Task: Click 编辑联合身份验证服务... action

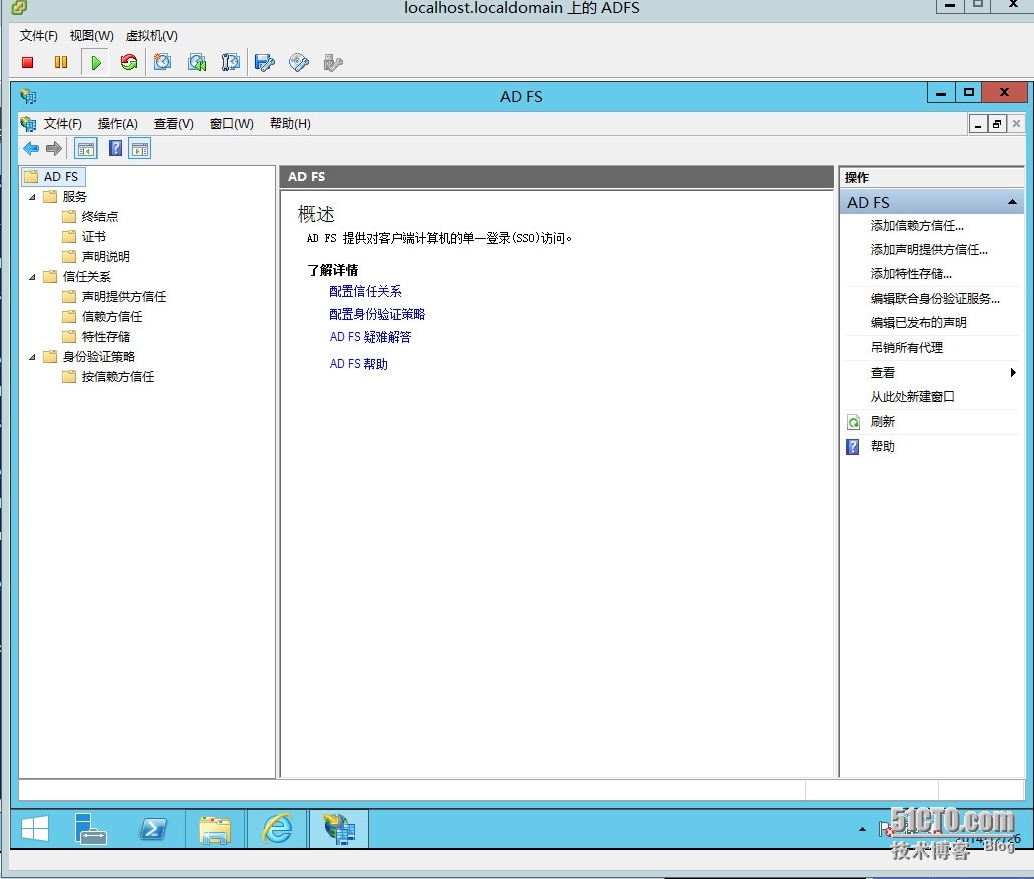Action: pyautogui.click(x=935, y=299)
